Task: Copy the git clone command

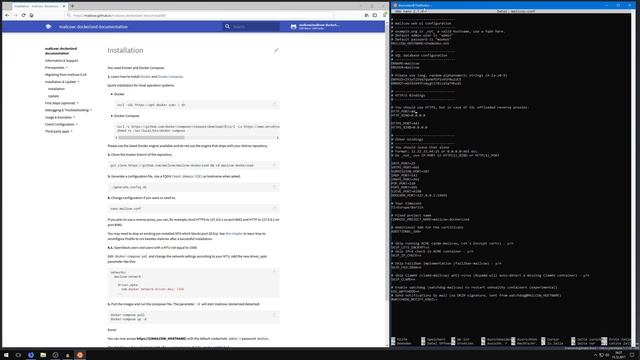Action: [275, 165]
